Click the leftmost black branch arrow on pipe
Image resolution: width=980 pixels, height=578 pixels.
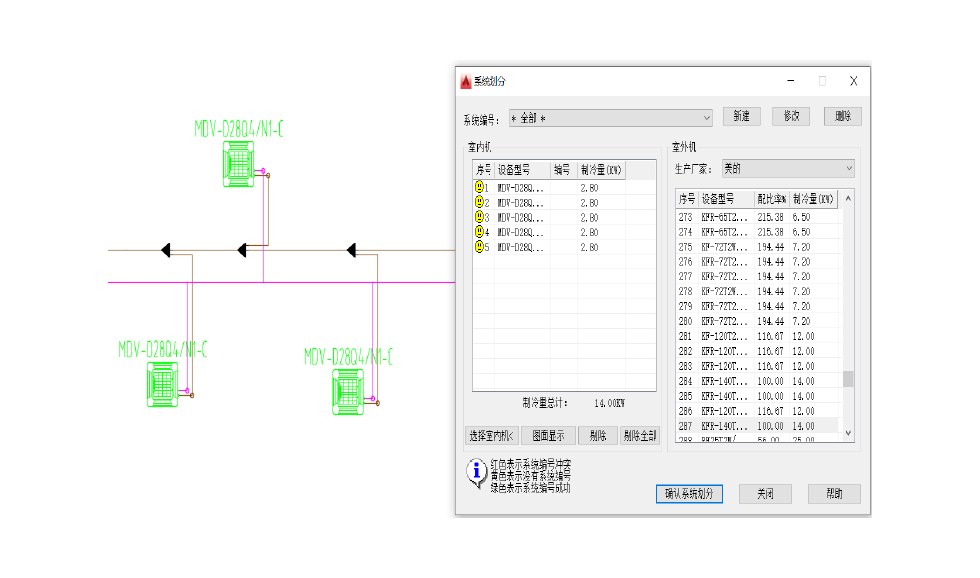point(166,250)
